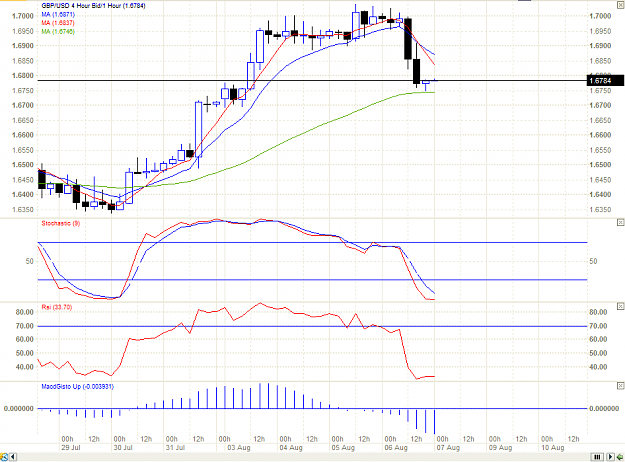Click the 50 level on right Stochastic axis
Image resolution: width=625 pixels, height=462 pixels.
593,261
